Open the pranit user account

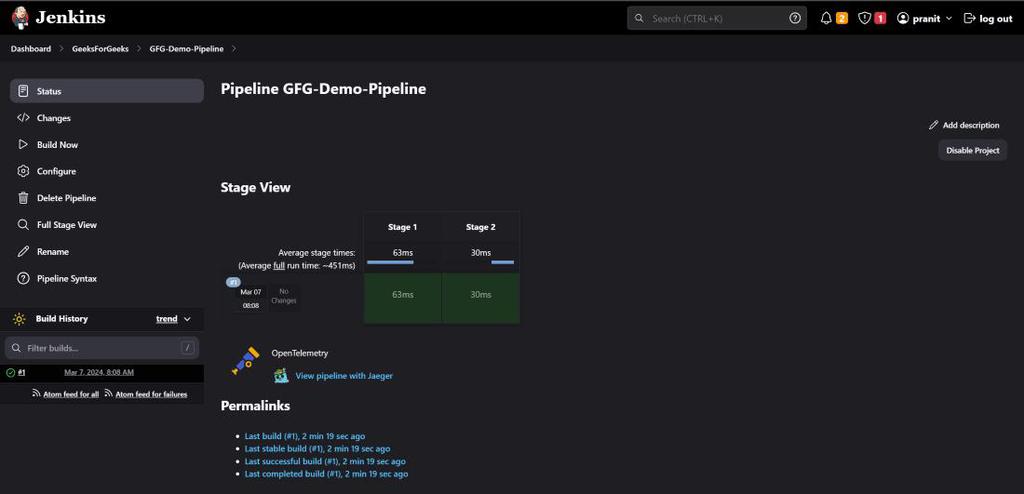coord(924,18)
